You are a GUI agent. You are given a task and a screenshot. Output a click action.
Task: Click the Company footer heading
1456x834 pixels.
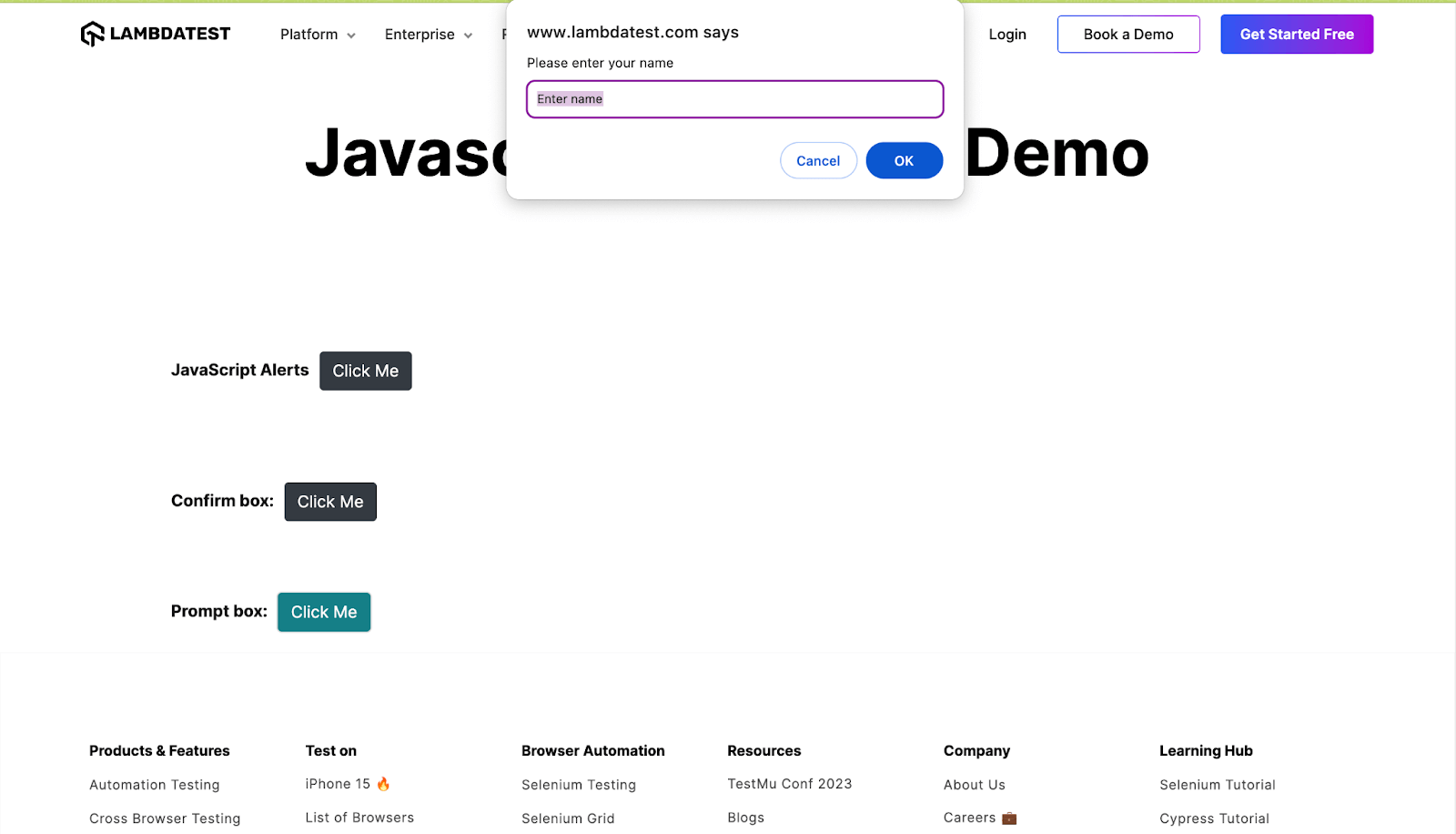pos(976,751)
